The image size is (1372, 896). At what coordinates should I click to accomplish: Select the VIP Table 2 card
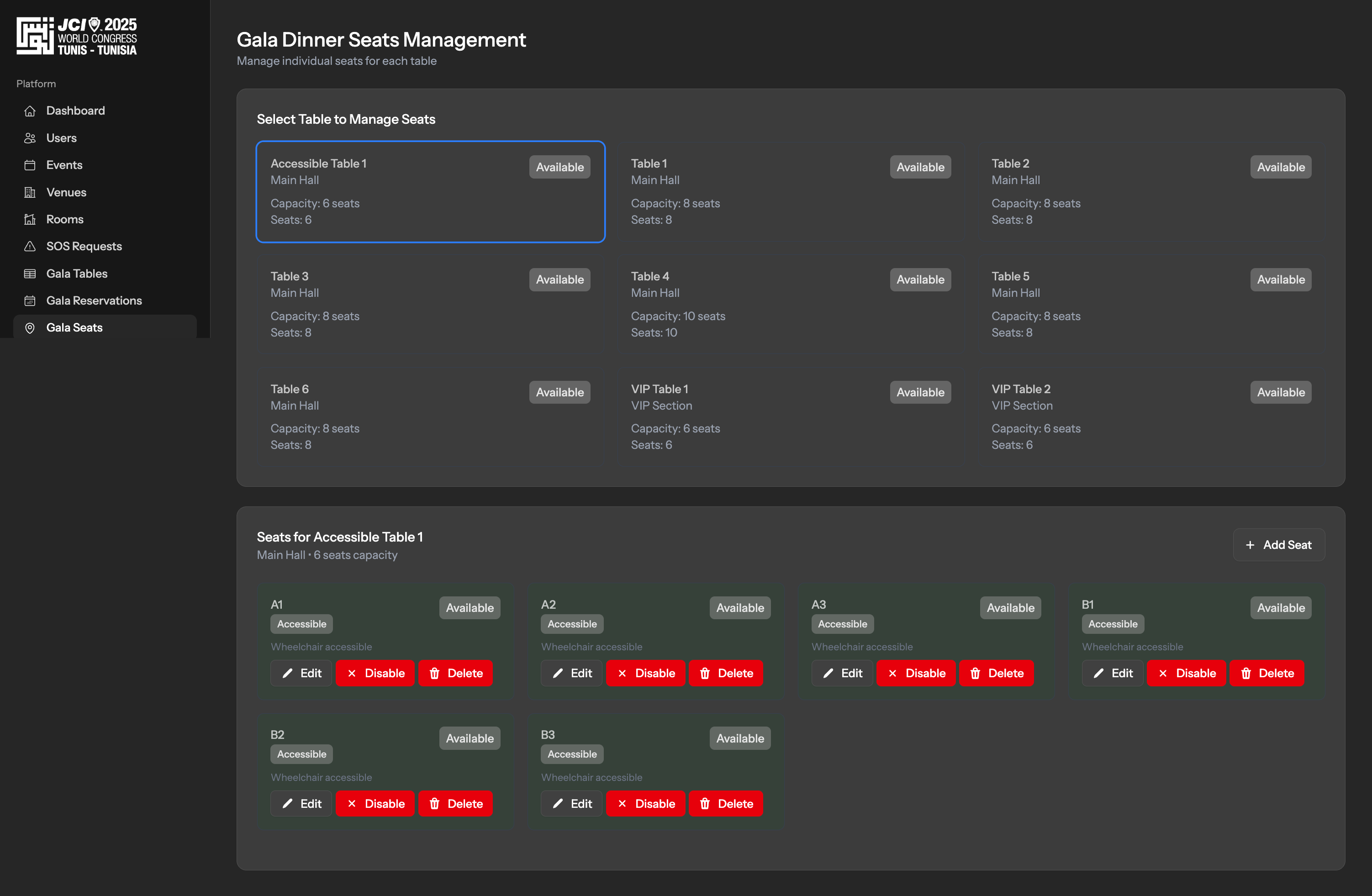[1151, 416]
